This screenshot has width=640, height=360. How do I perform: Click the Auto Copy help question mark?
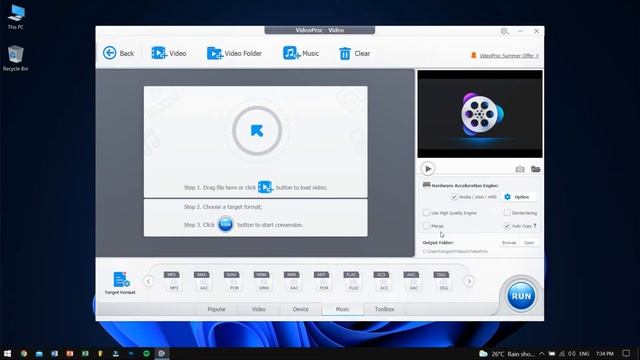(x=535, y=226)
